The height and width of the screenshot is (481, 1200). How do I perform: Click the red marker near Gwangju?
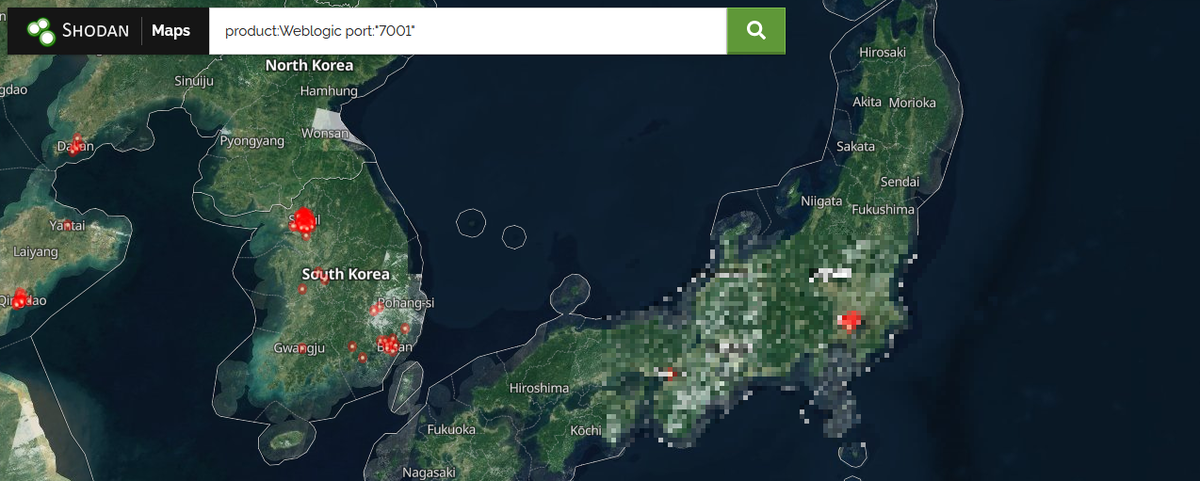[302, 349]
